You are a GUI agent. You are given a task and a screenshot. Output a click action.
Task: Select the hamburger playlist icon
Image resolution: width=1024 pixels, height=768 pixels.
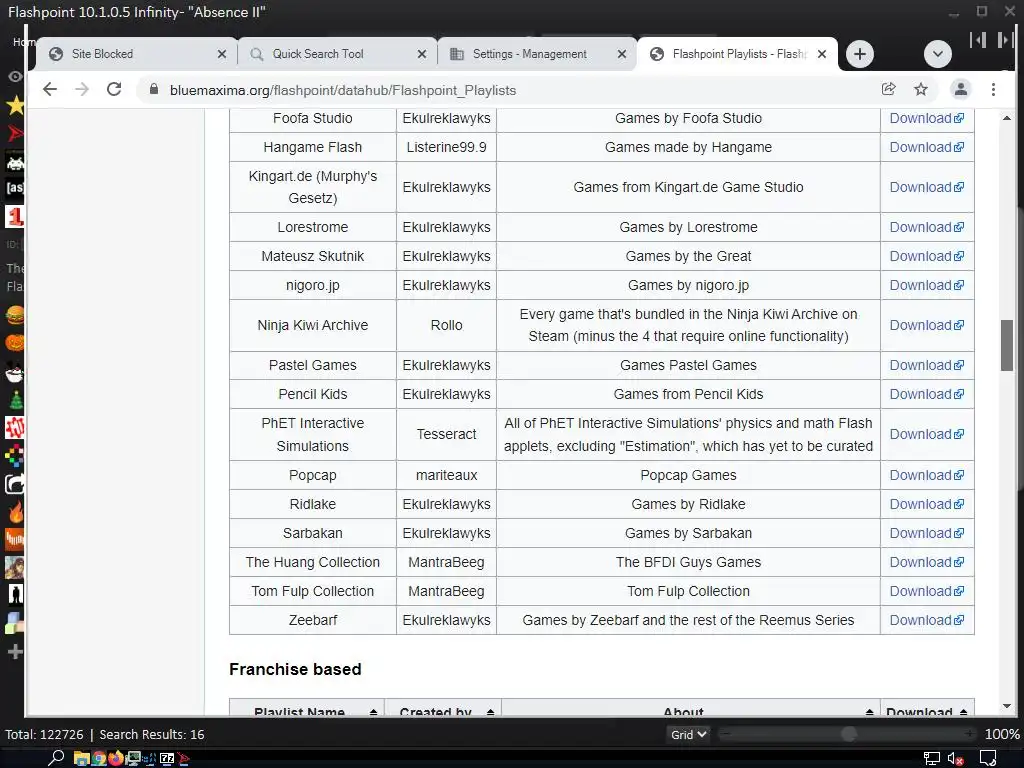14,315
